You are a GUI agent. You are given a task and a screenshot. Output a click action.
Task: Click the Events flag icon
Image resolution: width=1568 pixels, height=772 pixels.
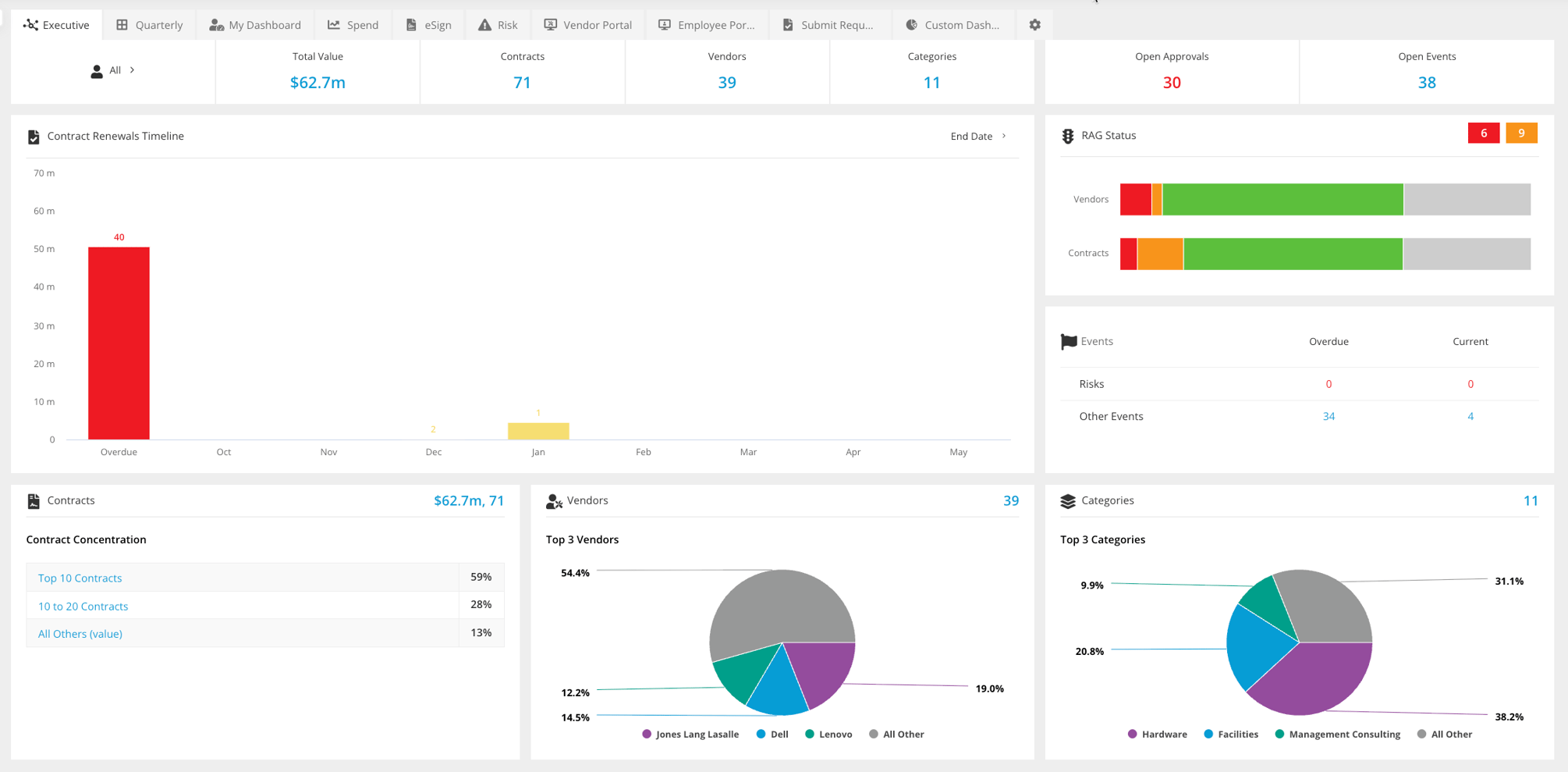click(1067, 341)
